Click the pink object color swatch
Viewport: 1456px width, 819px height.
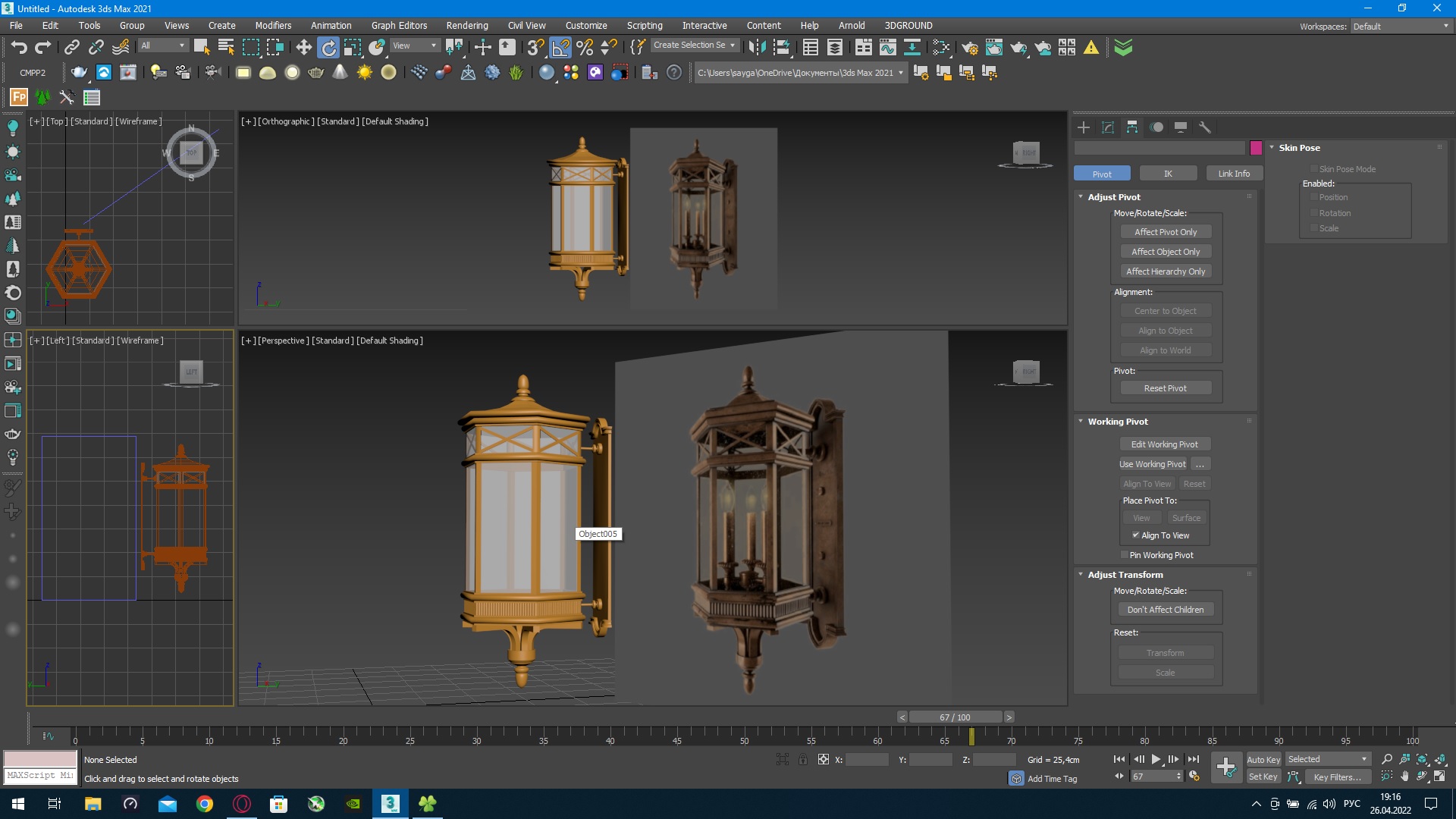click(x=1256, y=148)
